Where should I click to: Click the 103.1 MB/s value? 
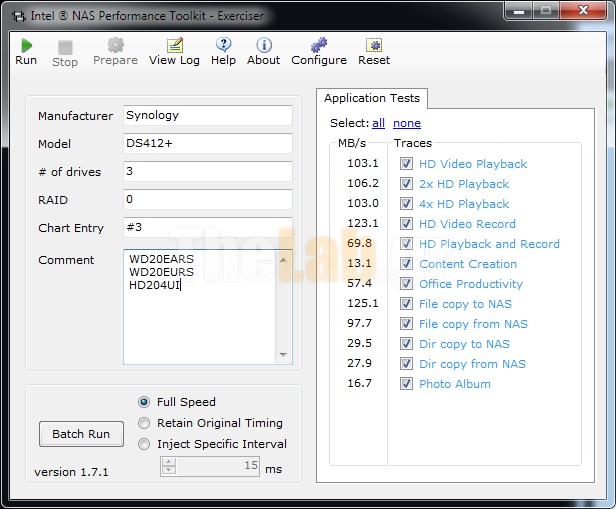coord(363,163)
